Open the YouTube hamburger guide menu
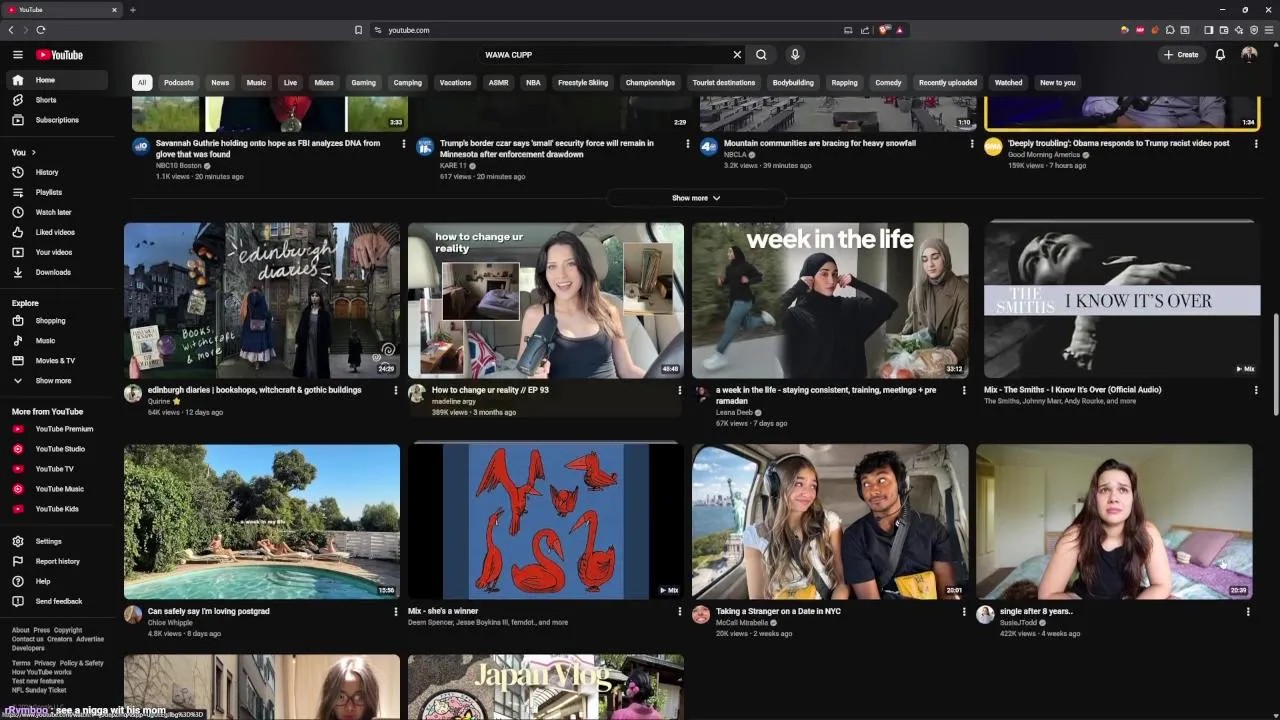This screenshot has width=1280, height=720. (x=17, y=55)
